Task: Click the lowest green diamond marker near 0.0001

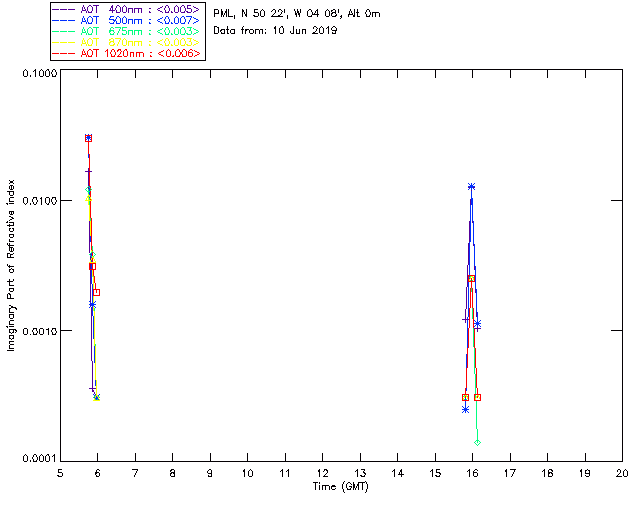Action: click(x=477, y=443)
